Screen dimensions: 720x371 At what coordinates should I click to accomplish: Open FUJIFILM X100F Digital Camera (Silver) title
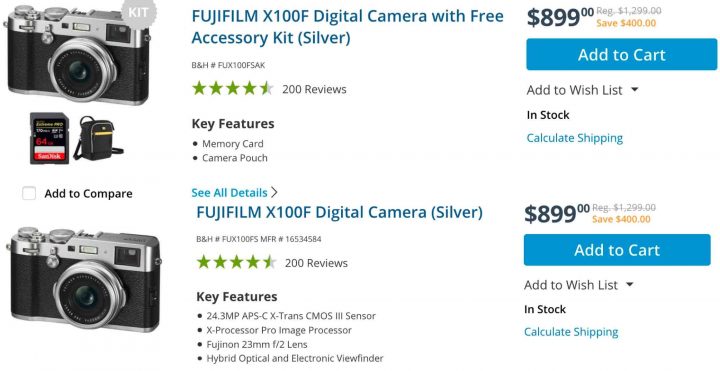click(x=339, y=212)
